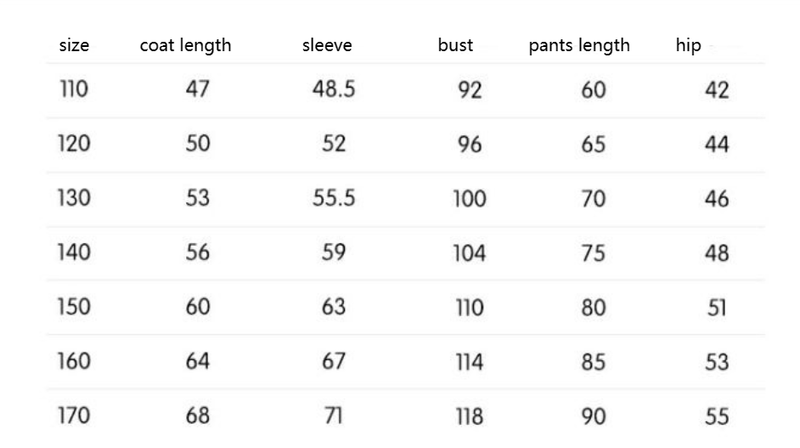Click the size 150 row label
This screenshot has height=448, width=800.
pos(73,307)
